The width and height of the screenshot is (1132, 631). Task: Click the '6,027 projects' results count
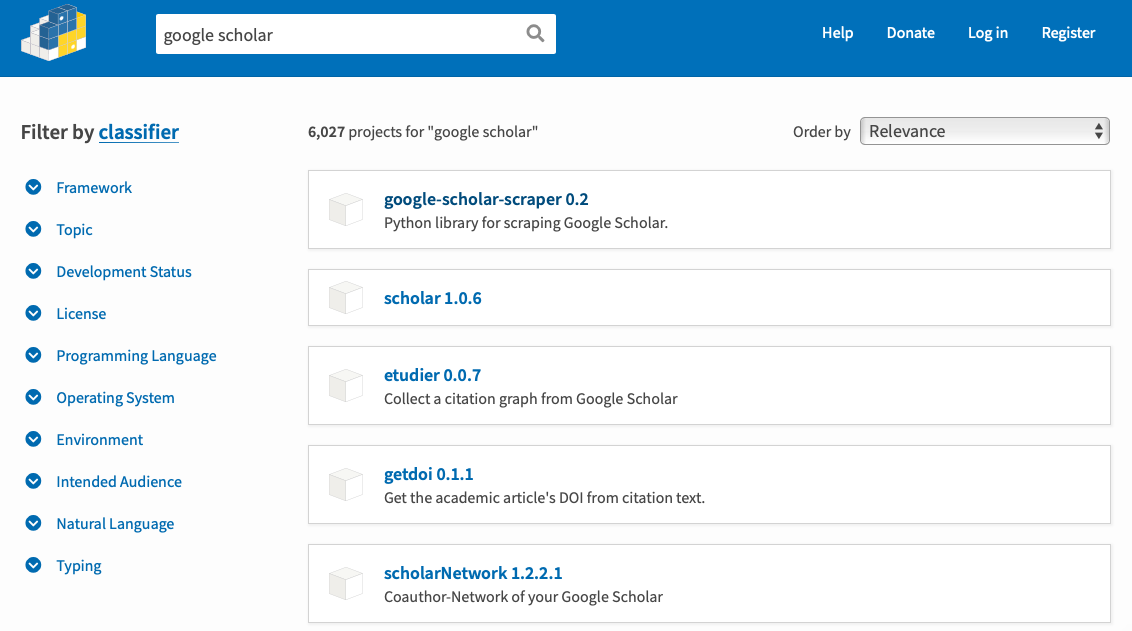(x=422, y=131)
